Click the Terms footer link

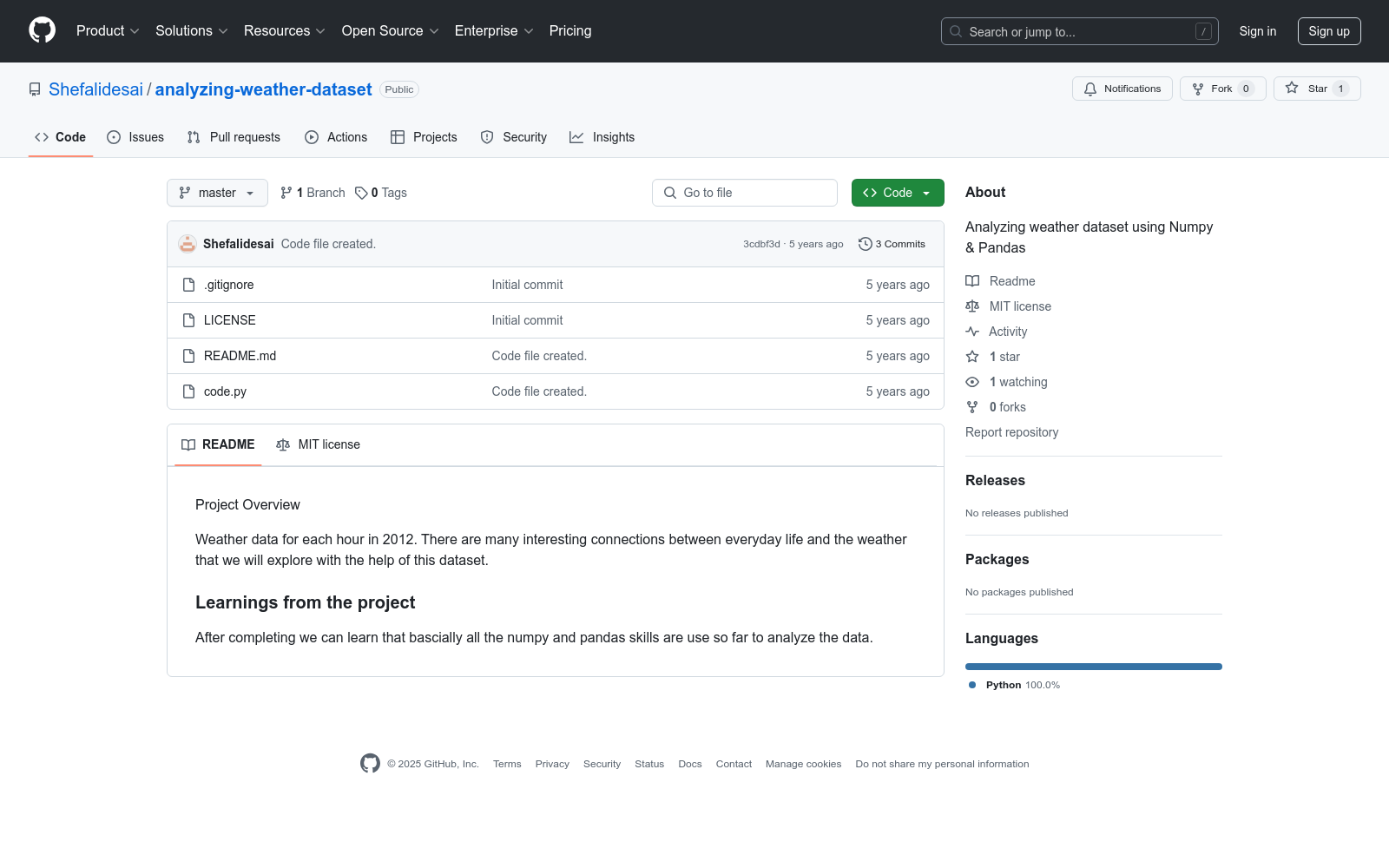point(507,764)
